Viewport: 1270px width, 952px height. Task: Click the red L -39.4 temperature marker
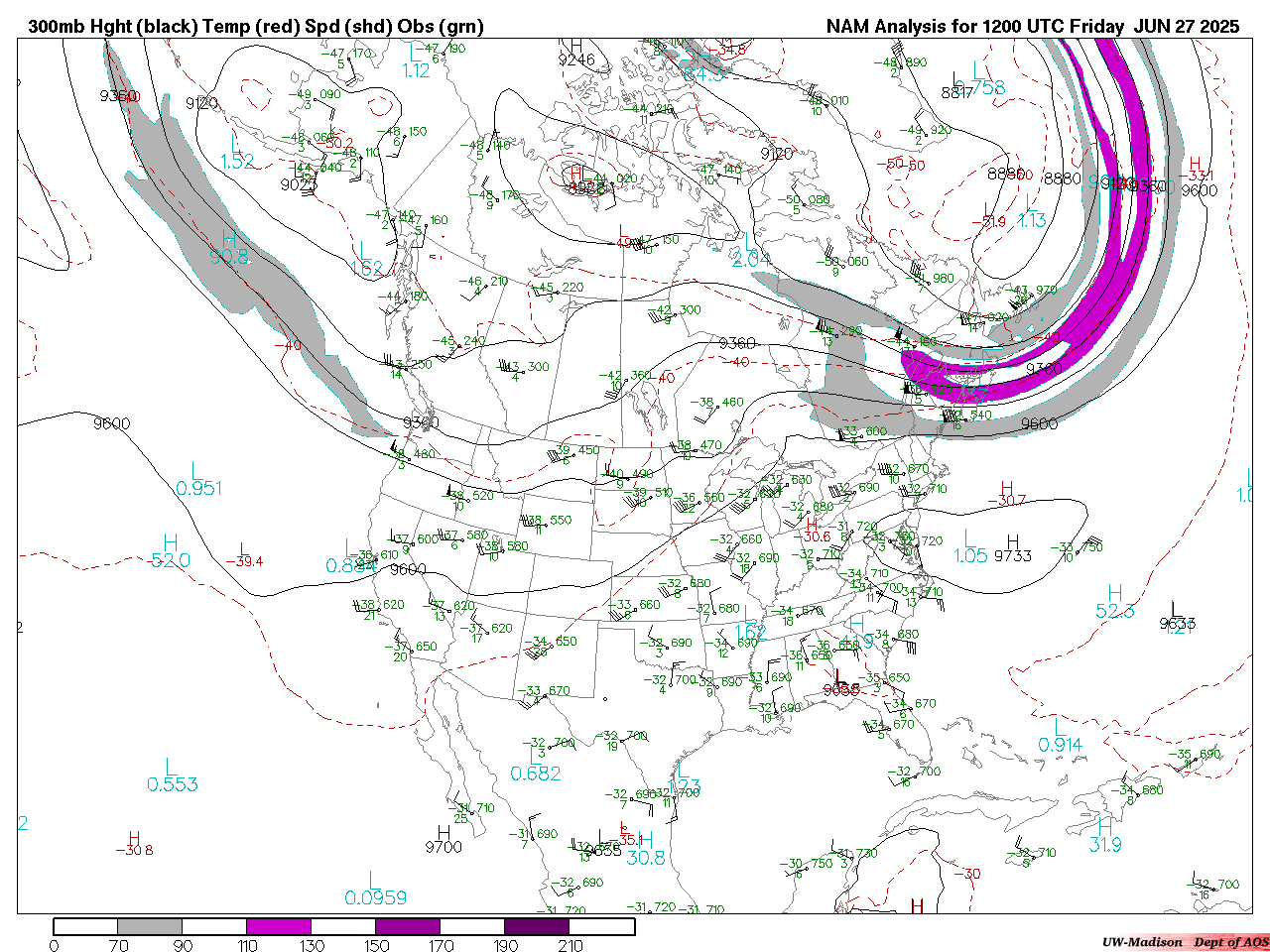tap(243, 555)
